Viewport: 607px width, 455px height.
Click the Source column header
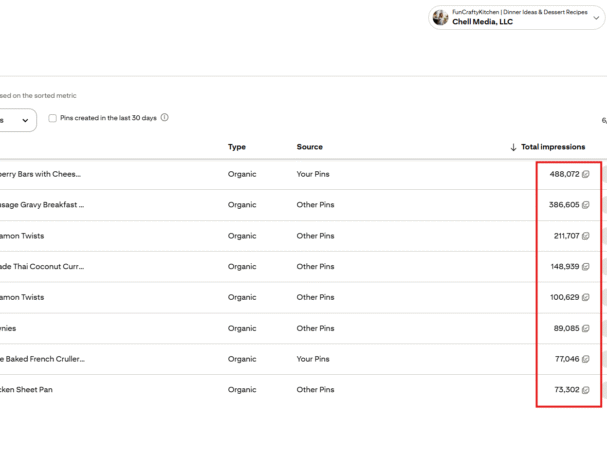(309, 147)
